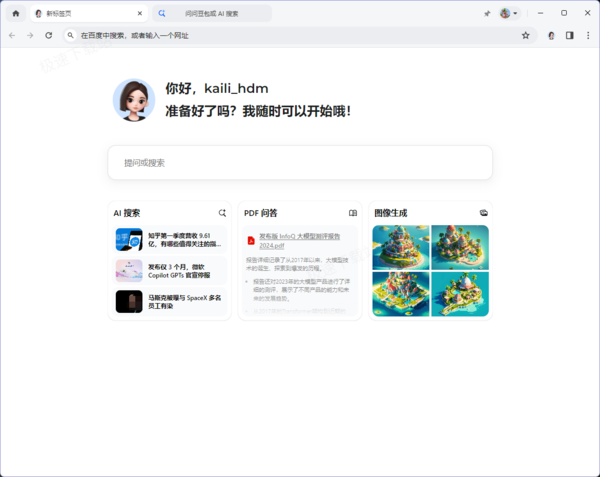Click the search icon in address bar
600x477 pixels.
click(x=70, y=36)
